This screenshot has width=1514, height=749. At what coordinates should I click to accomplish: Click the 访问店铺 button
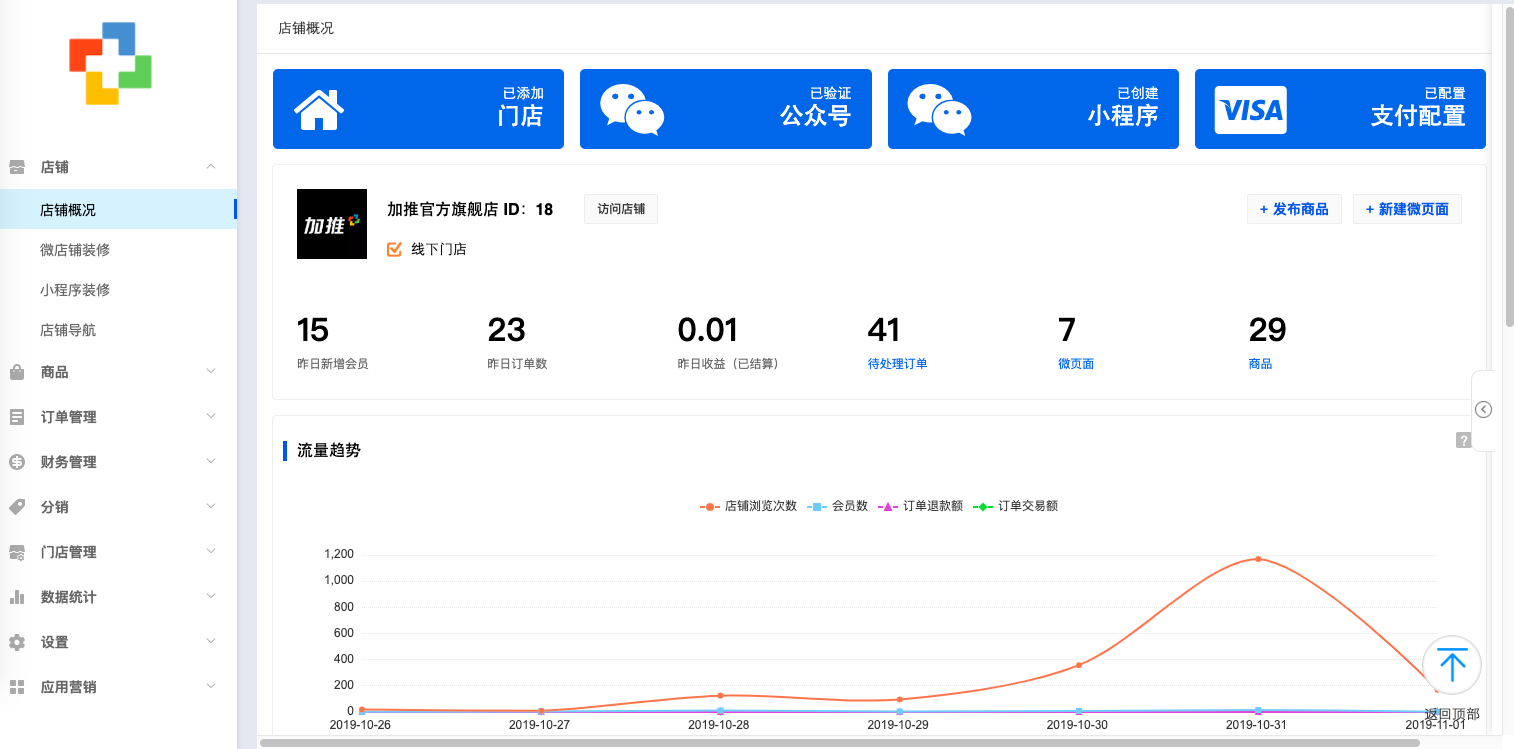pyautogui.click(x=621, y=209)
